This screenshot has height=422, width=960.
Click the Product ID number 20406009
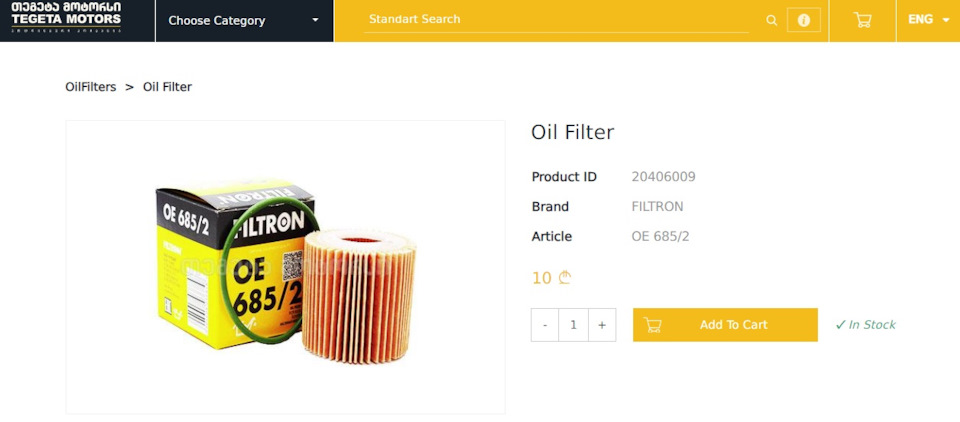(x=663, y=177)
